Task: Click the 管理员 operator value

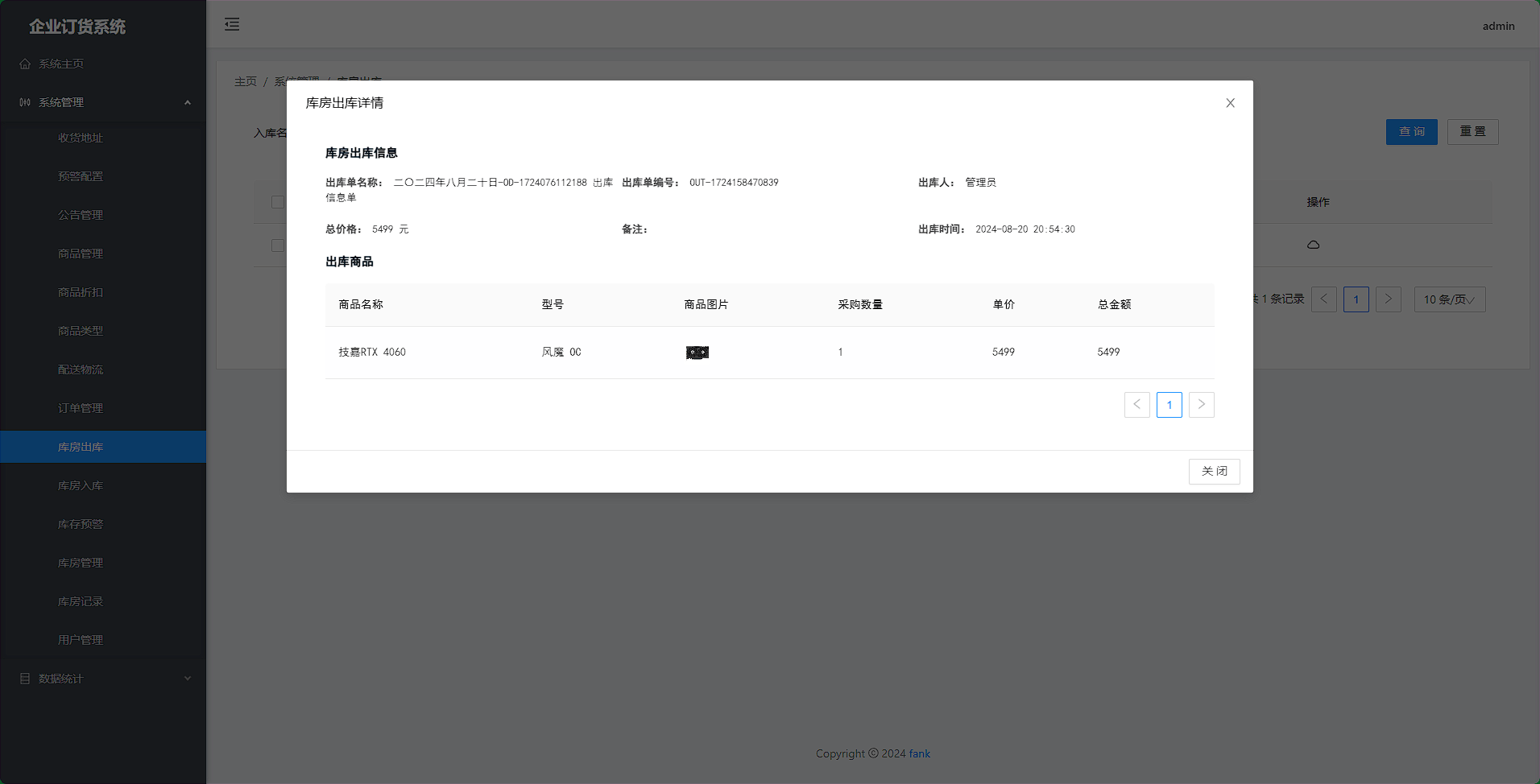Action: pos(981,183)
